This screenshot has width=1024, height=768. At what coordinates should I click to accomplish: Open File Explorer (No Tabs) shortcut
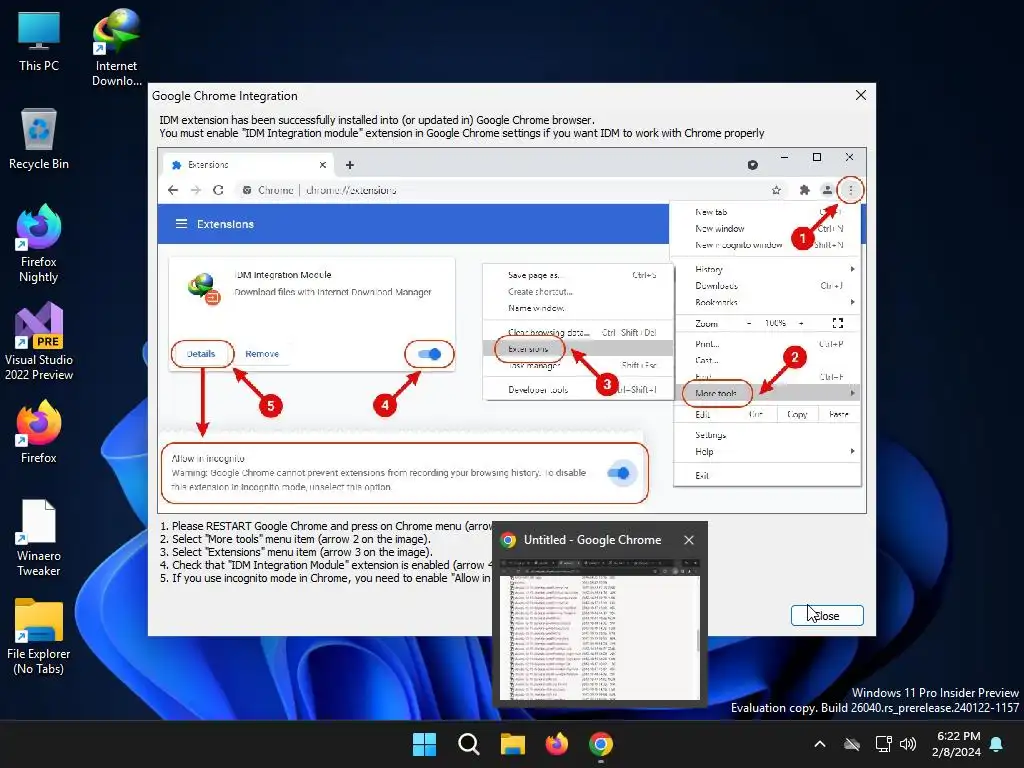pyautogui.click(x=39, y=636)
